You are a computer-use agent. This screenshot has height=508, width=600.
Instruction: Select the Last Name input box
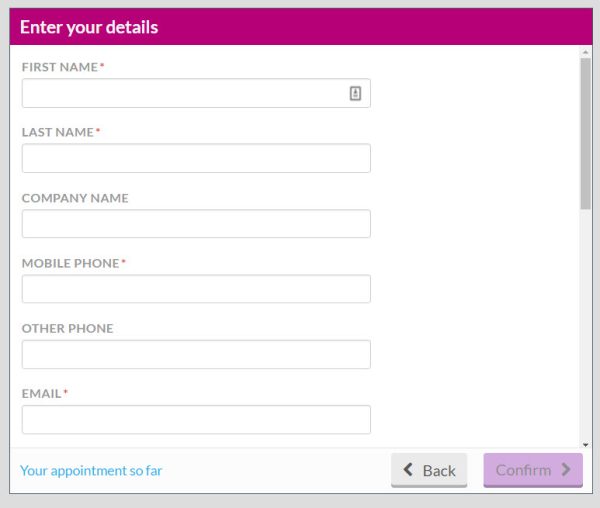[x=196, y=158]
